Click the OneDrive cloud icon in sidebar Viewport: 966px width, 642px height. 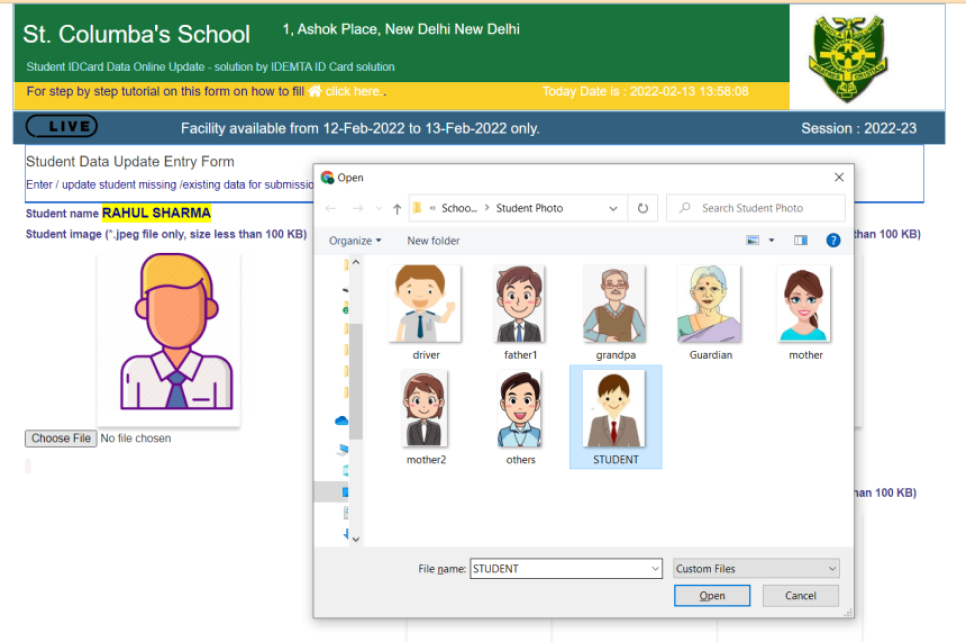tap(341, 421)
